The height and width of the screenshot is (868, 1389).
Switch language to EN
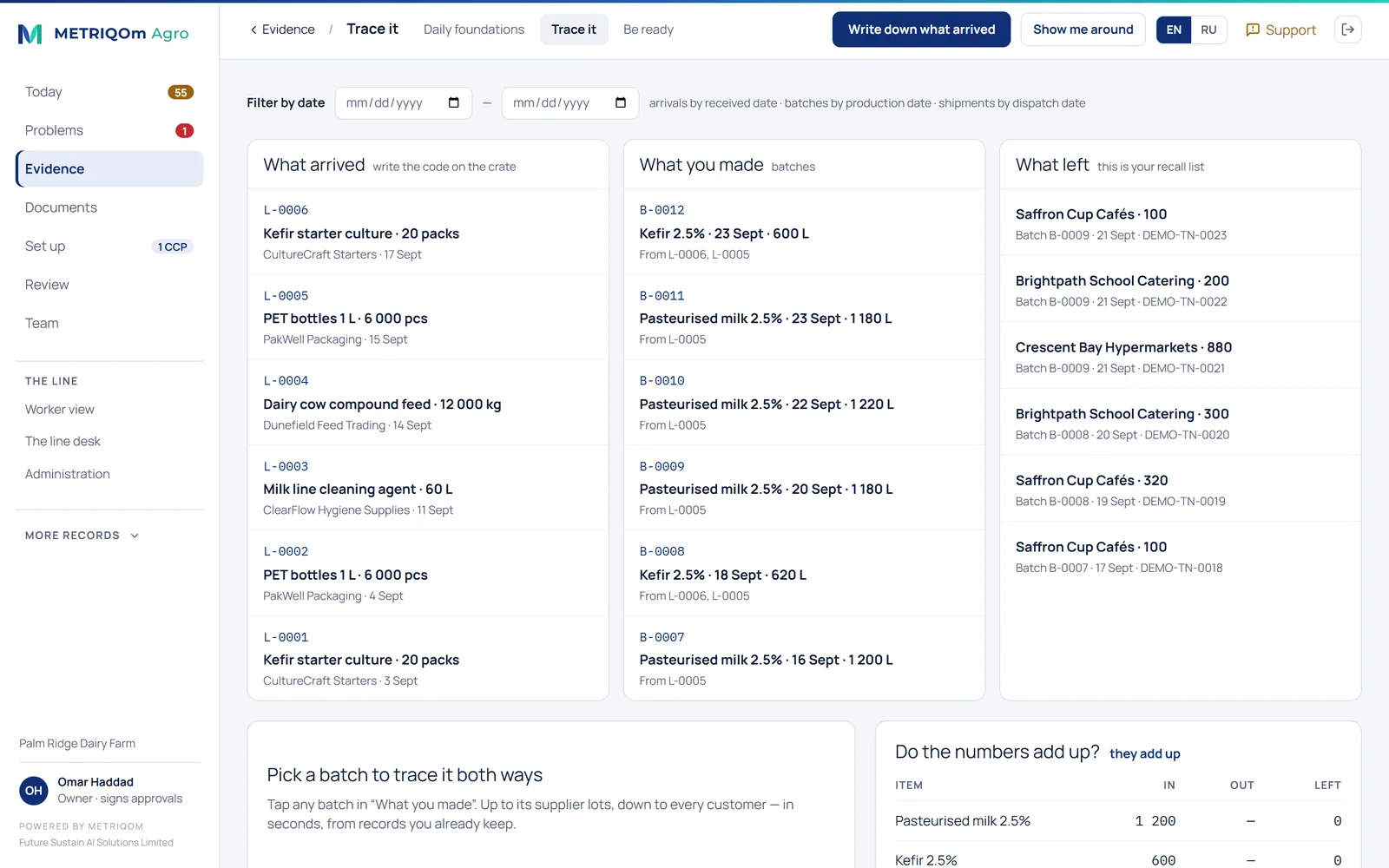coord(1174,30)
